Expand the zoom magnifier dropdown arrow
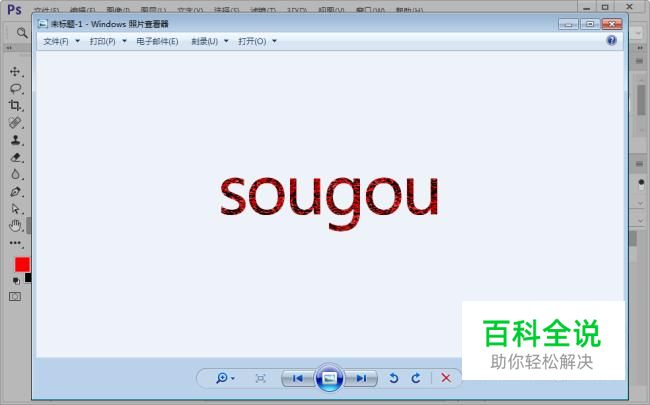Screen dimensions: 650x405 [233, 378]
